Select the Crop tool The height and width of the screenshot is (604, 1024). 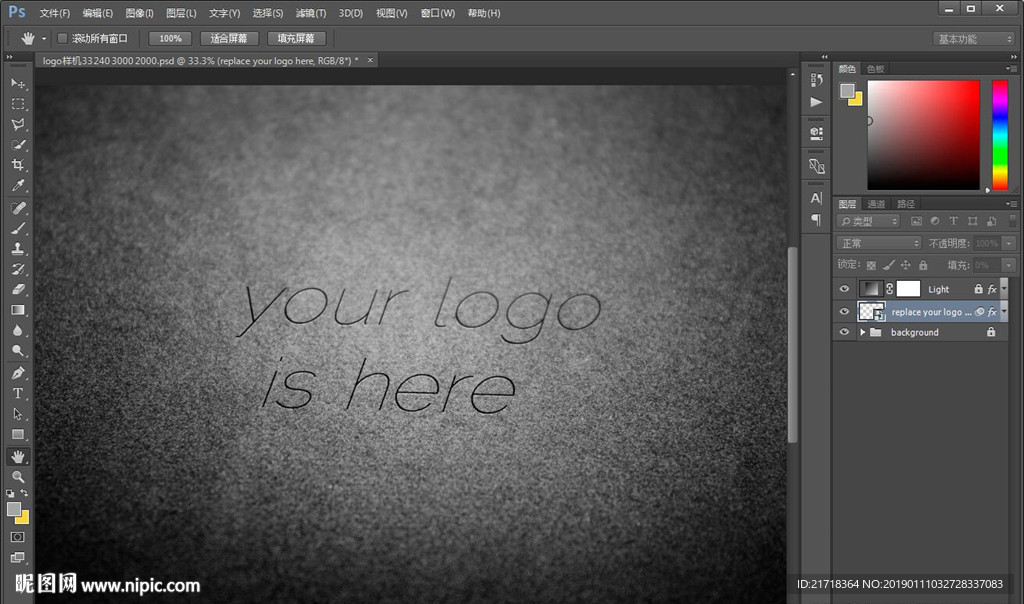[x=18, y=165]
